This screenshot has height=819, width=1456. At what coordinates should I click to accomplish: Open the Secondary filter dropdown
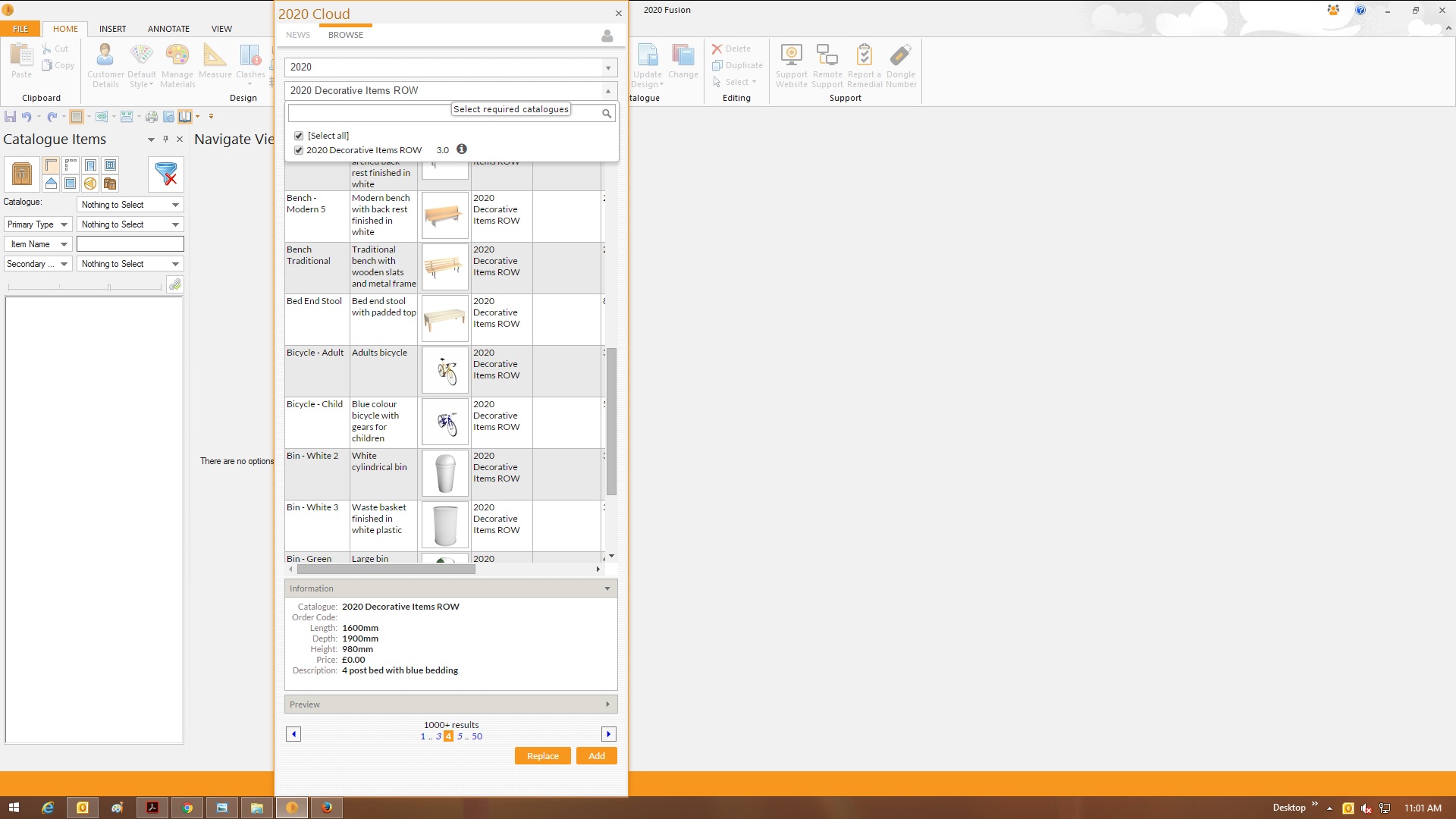pyautogui.click(x=38, y=264)
